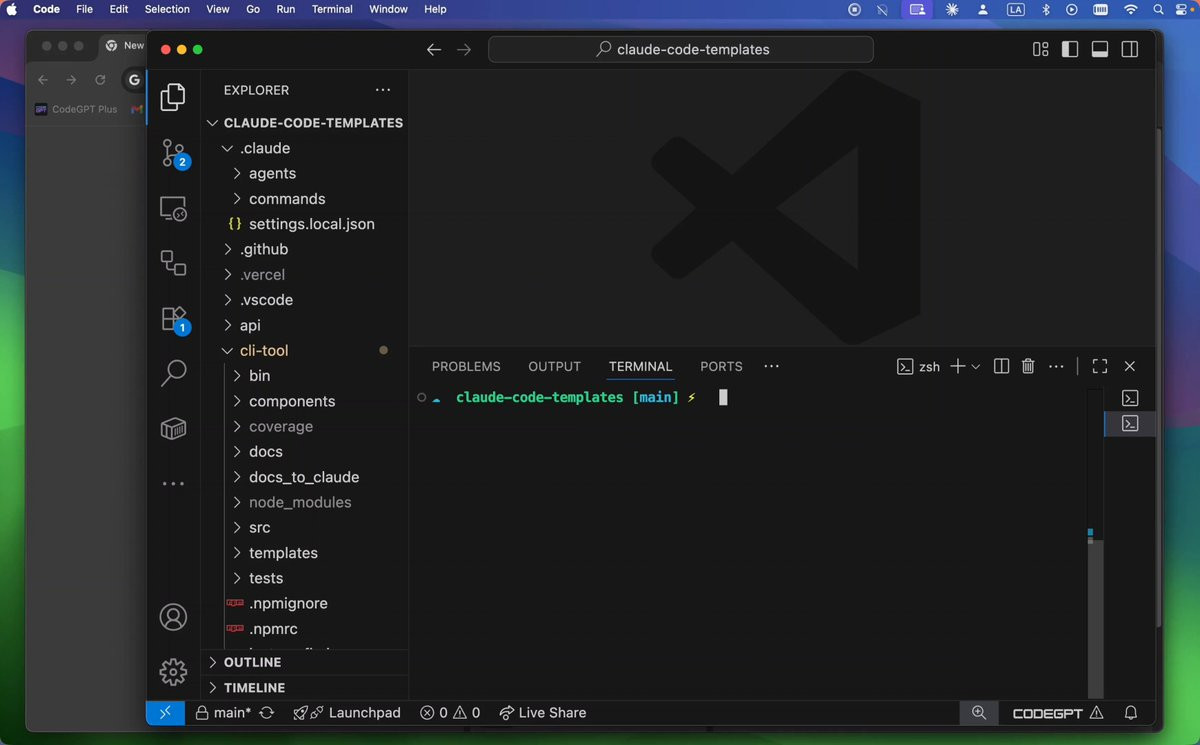
Task: Select the second terminal instance icon
Action: tap(1130, 424)
